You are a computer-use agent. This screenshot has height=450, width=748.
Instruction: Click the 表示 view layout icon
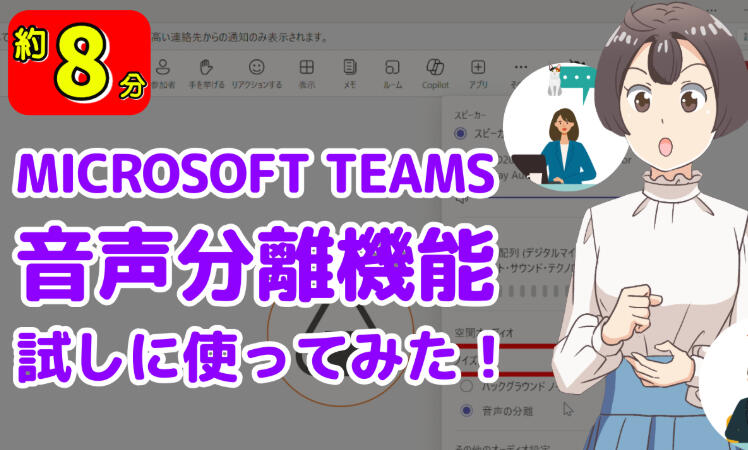pyautogui.click(x=306, y=68)
